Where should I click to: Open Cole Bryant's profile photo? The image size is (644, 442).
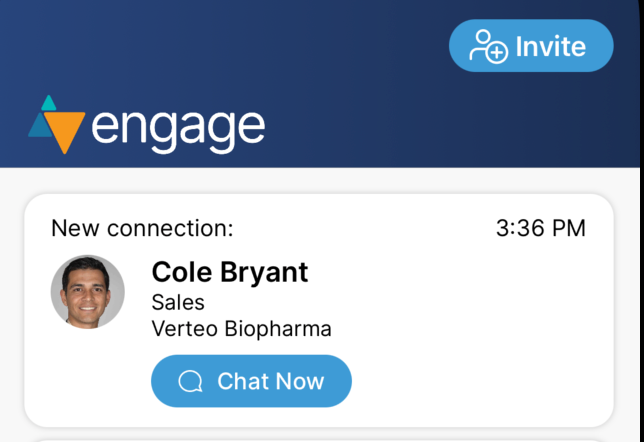(x=88, y=291)
